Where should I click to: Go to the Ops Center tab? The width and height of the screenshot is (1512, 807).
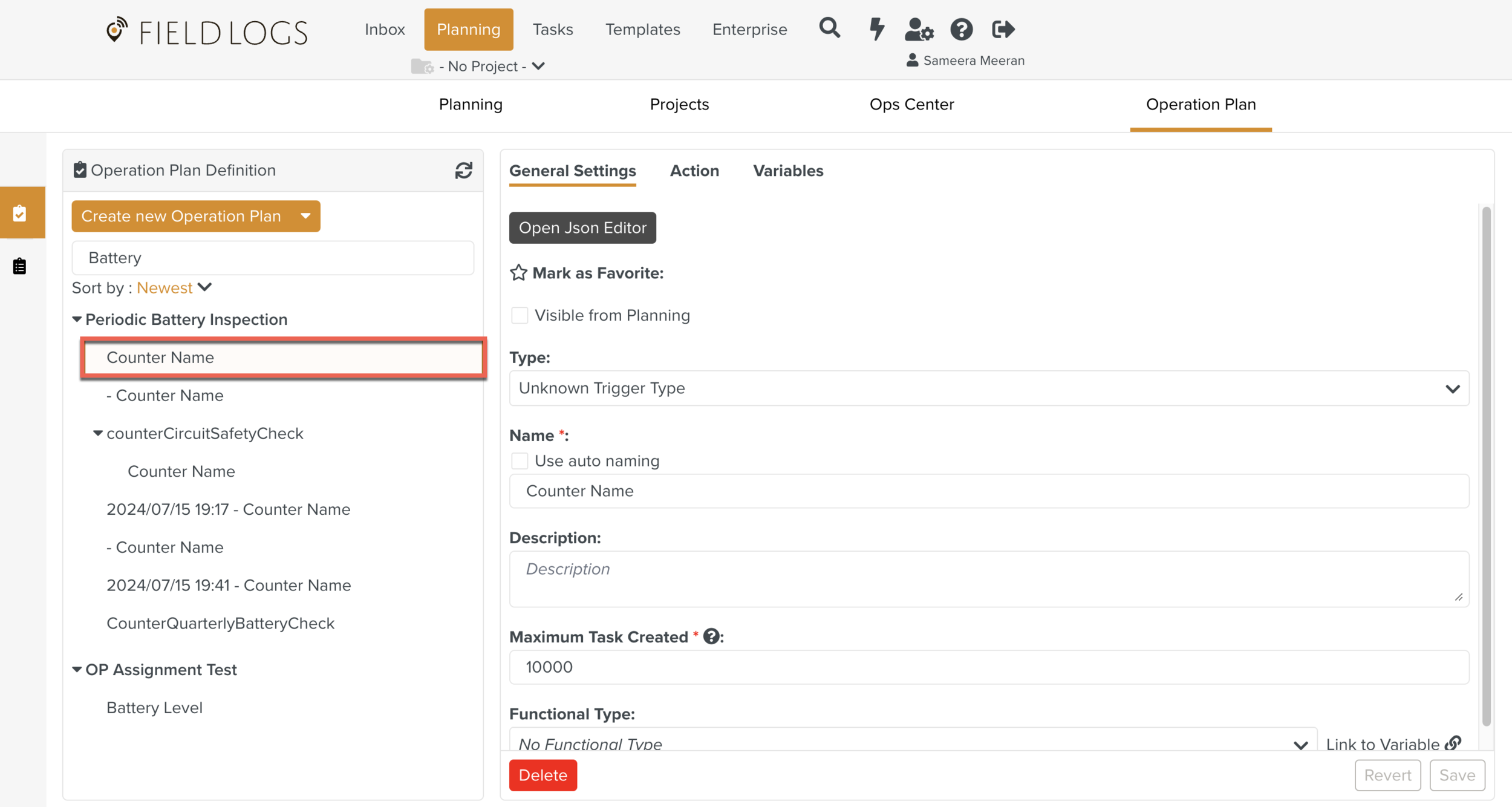(911, 105)
